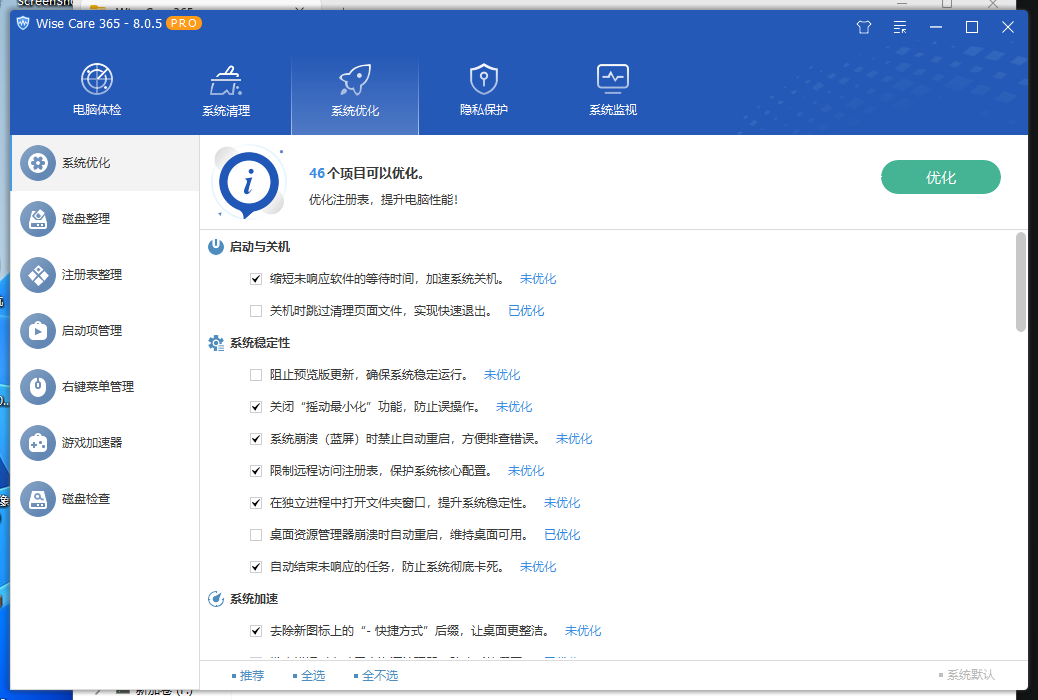
Task: Click 已优化 status beside 桌面资源管理器崩溃时自动重启
Action: 562,534
